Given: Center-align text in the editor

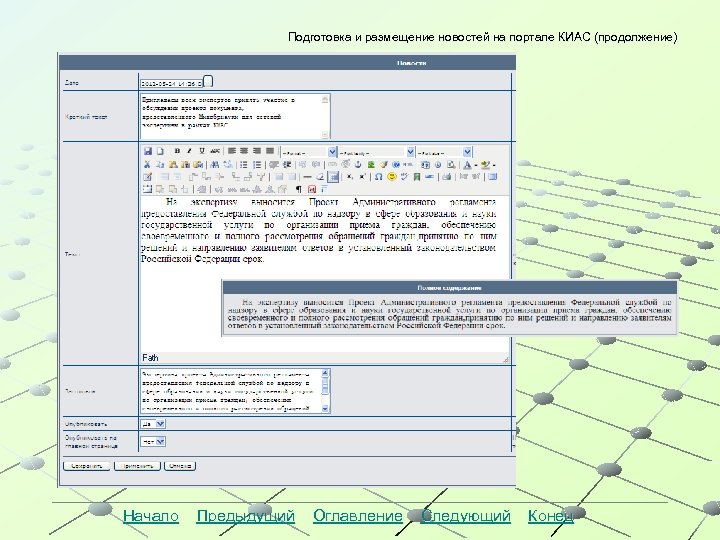Looking at the screenshot, I should [244, 151].
